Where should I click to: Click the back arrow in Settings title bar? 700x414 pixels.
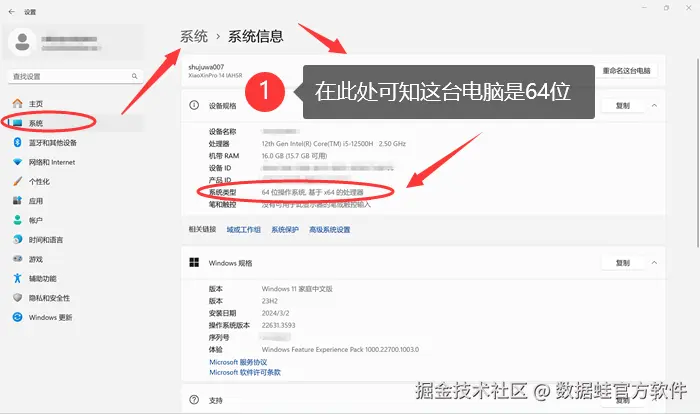12,12
